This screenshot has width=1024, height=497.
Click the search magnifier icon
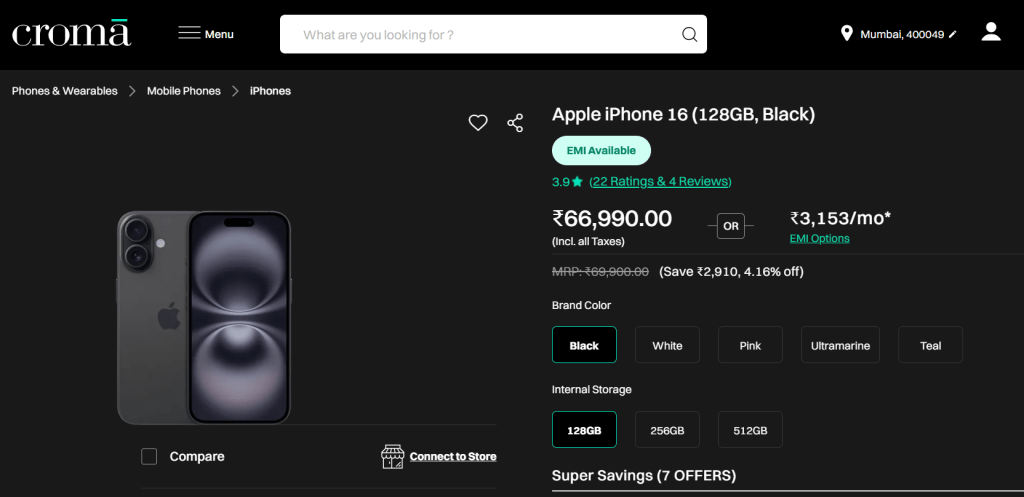[689, 34]
